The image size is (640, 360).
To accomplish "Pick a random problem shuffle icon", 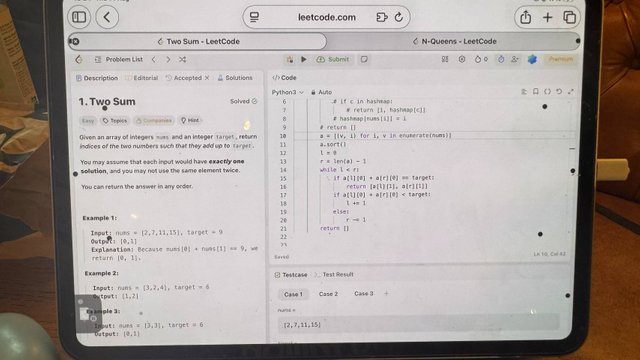I will point(182,59).
